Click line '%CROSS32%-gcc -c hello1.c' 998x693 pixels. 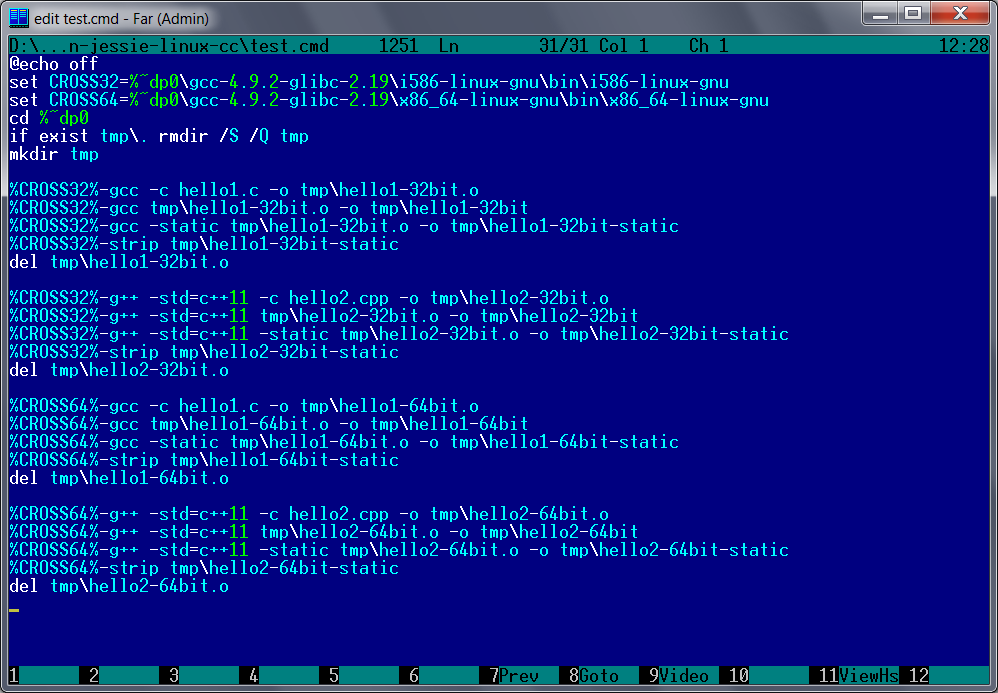[x=244, y=190]
